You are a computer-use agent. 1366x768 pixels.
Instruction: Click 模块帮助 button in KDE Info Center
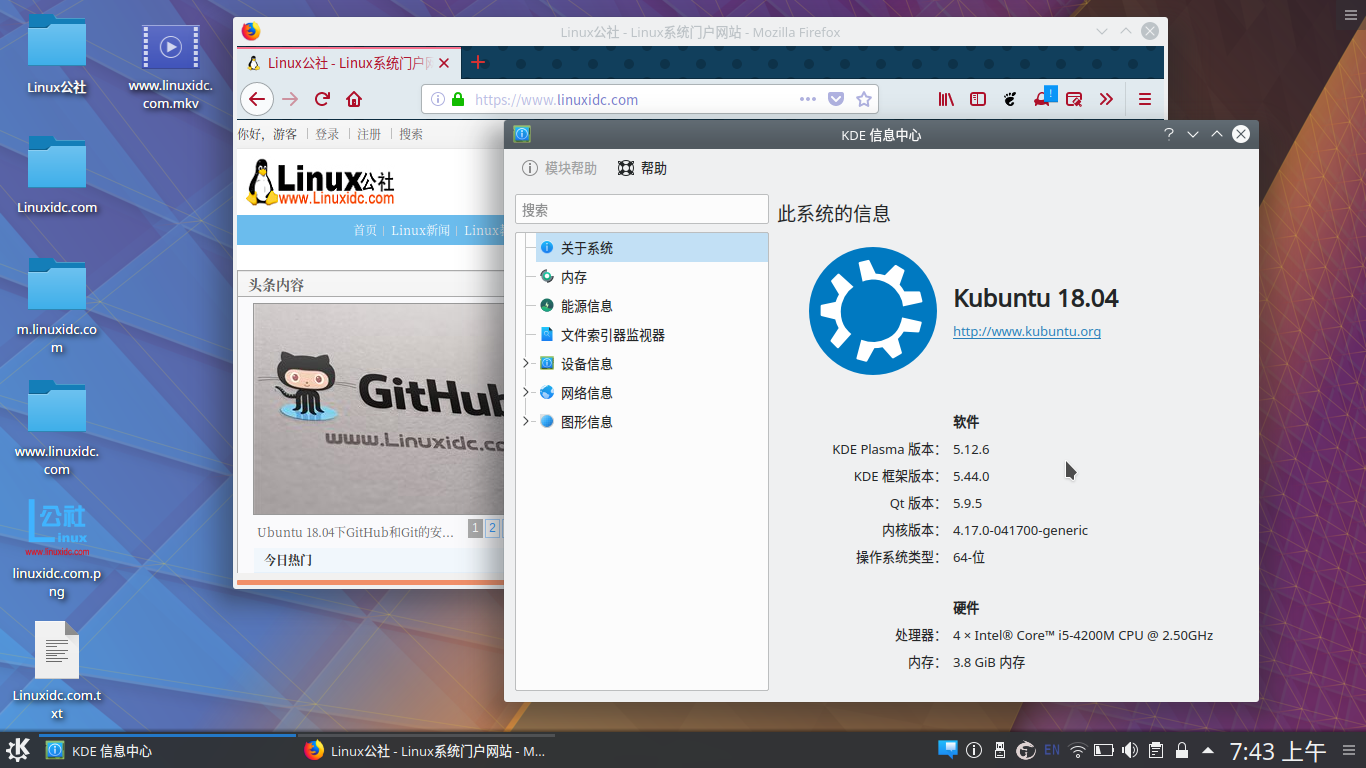[560, 168]
